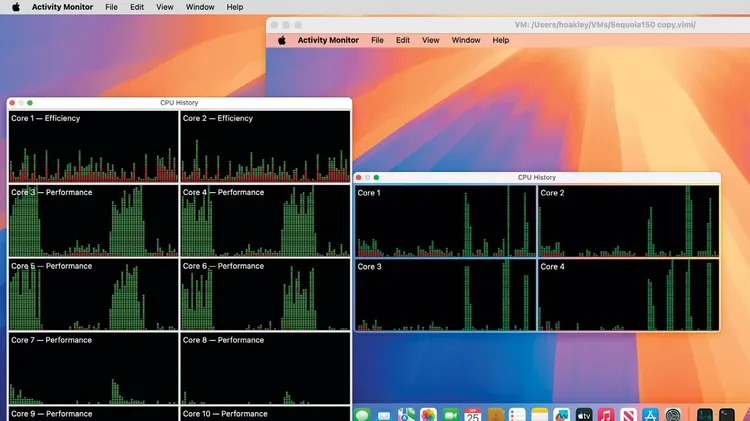Zoom the VM's CPU History window (green button)
Viewport: 750px width, 421px height.
(x=376, y=177)
